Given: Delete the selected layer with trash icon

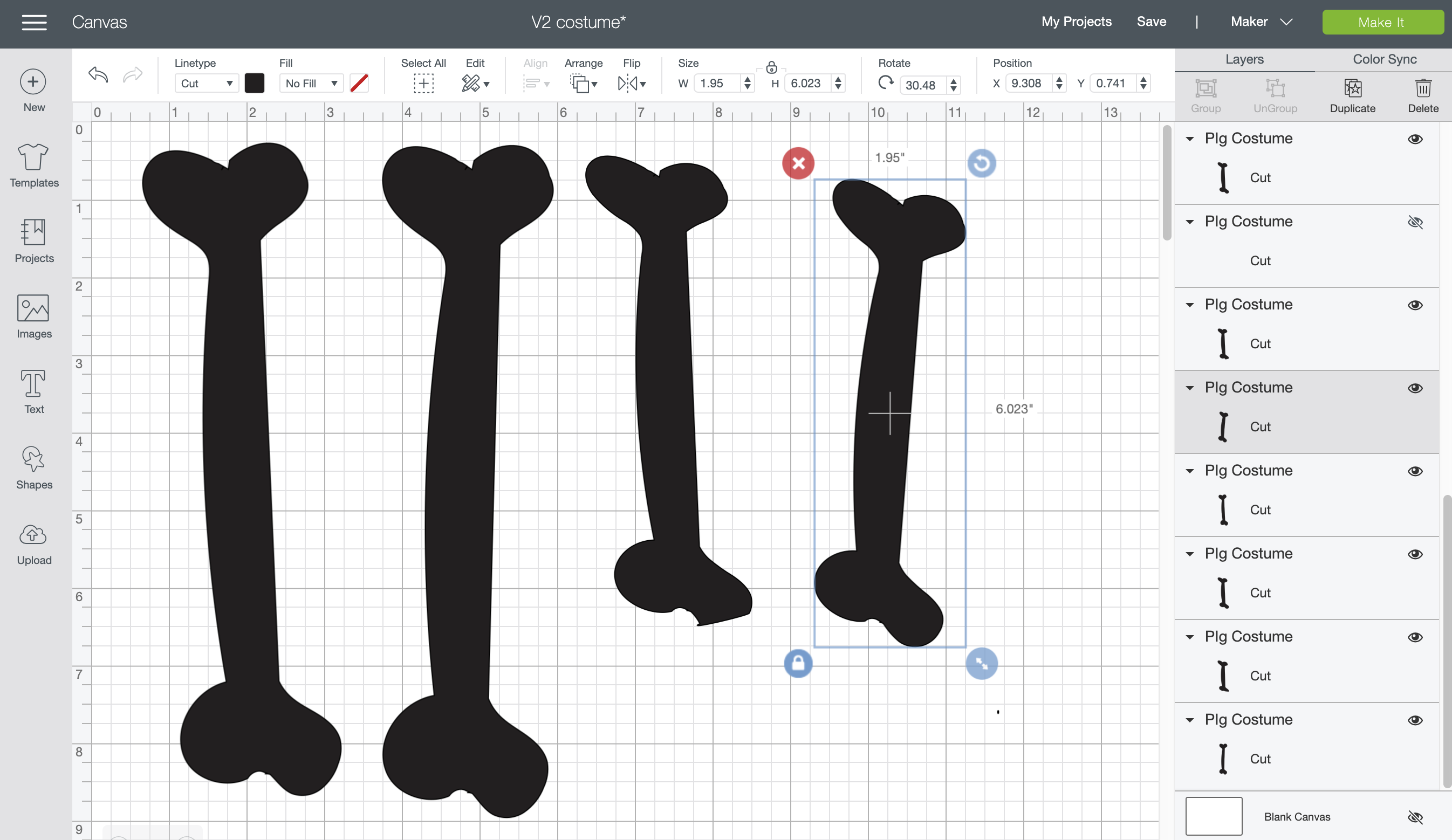Looking at the screenshot, I should (1423, 95).
